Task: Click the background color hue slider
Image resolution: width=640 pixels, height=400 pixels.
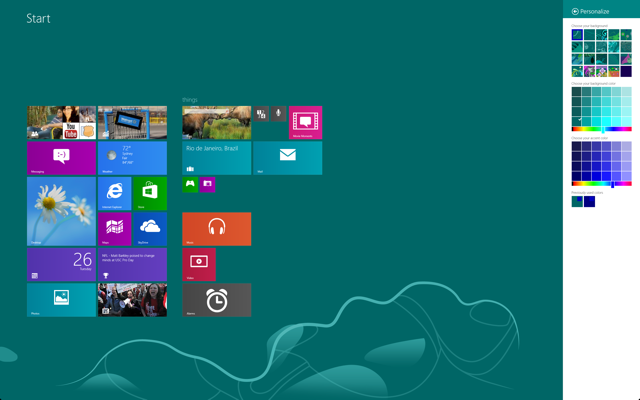Action: click(x=602, y=129)
